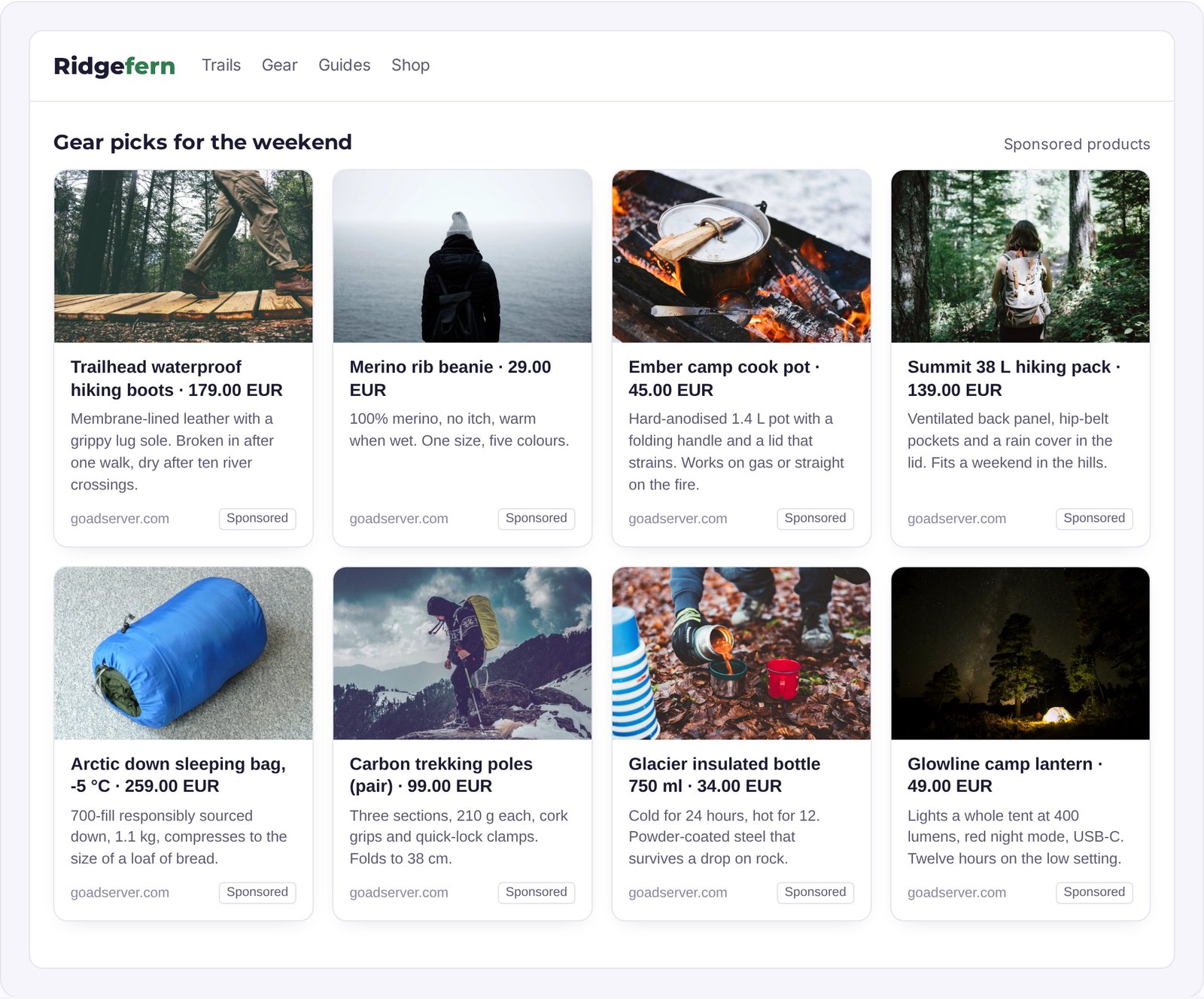Click the Summit 38 L hiking pack title

click(1014, 378)
